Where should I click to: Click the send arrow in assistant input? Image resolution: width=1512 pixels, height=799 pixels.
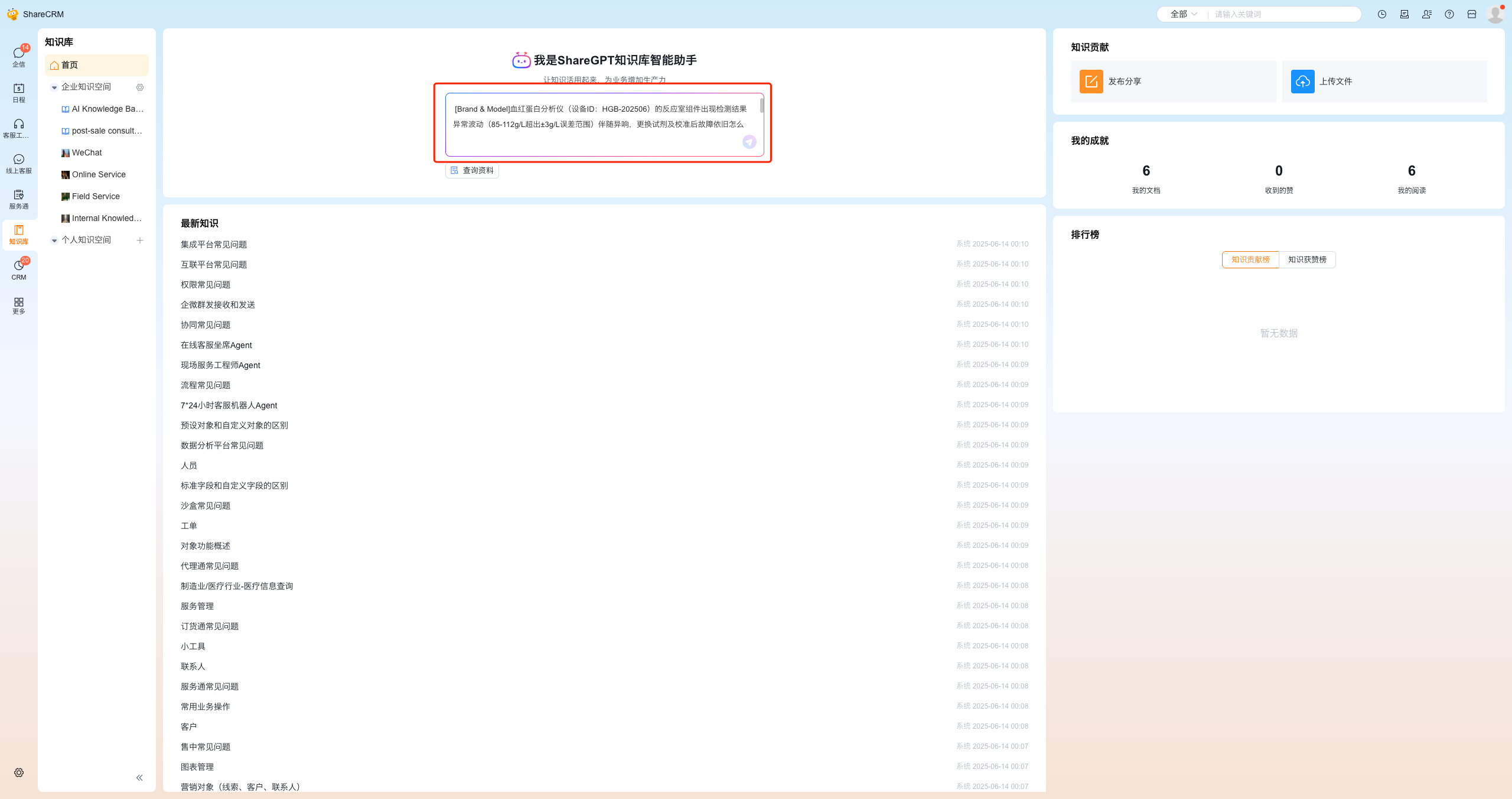pos(749,142)
